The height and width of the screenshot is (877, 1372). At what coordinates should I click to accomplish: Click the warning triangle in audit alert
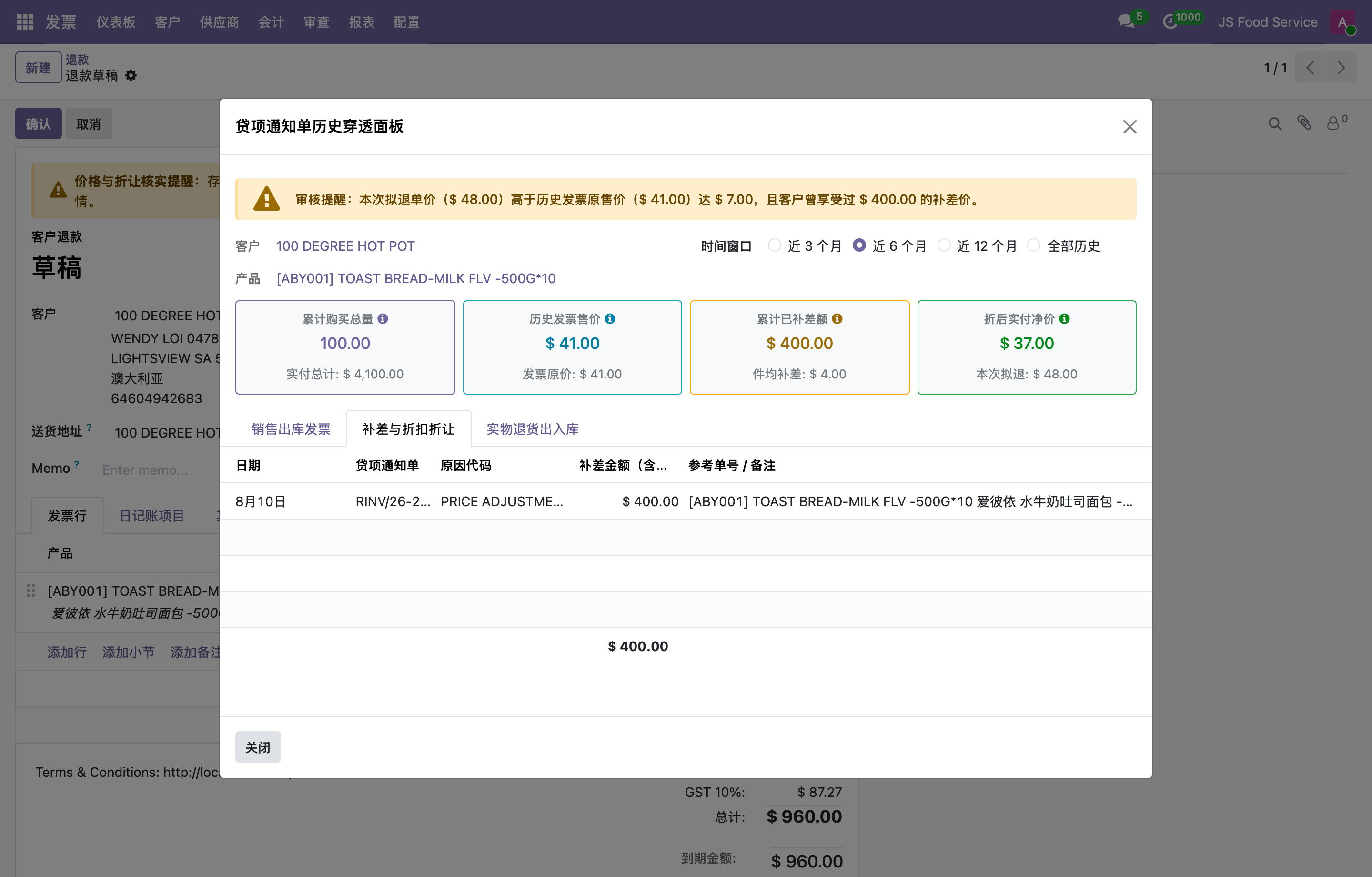(267, 199)
